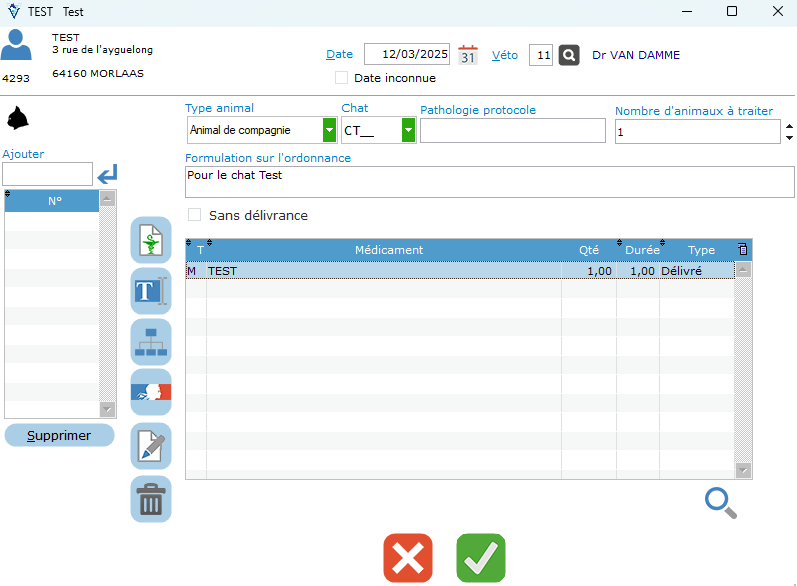Click the quantity 1,00 cell under Qté
Screen dimensions: 797x586
(589, 271)
